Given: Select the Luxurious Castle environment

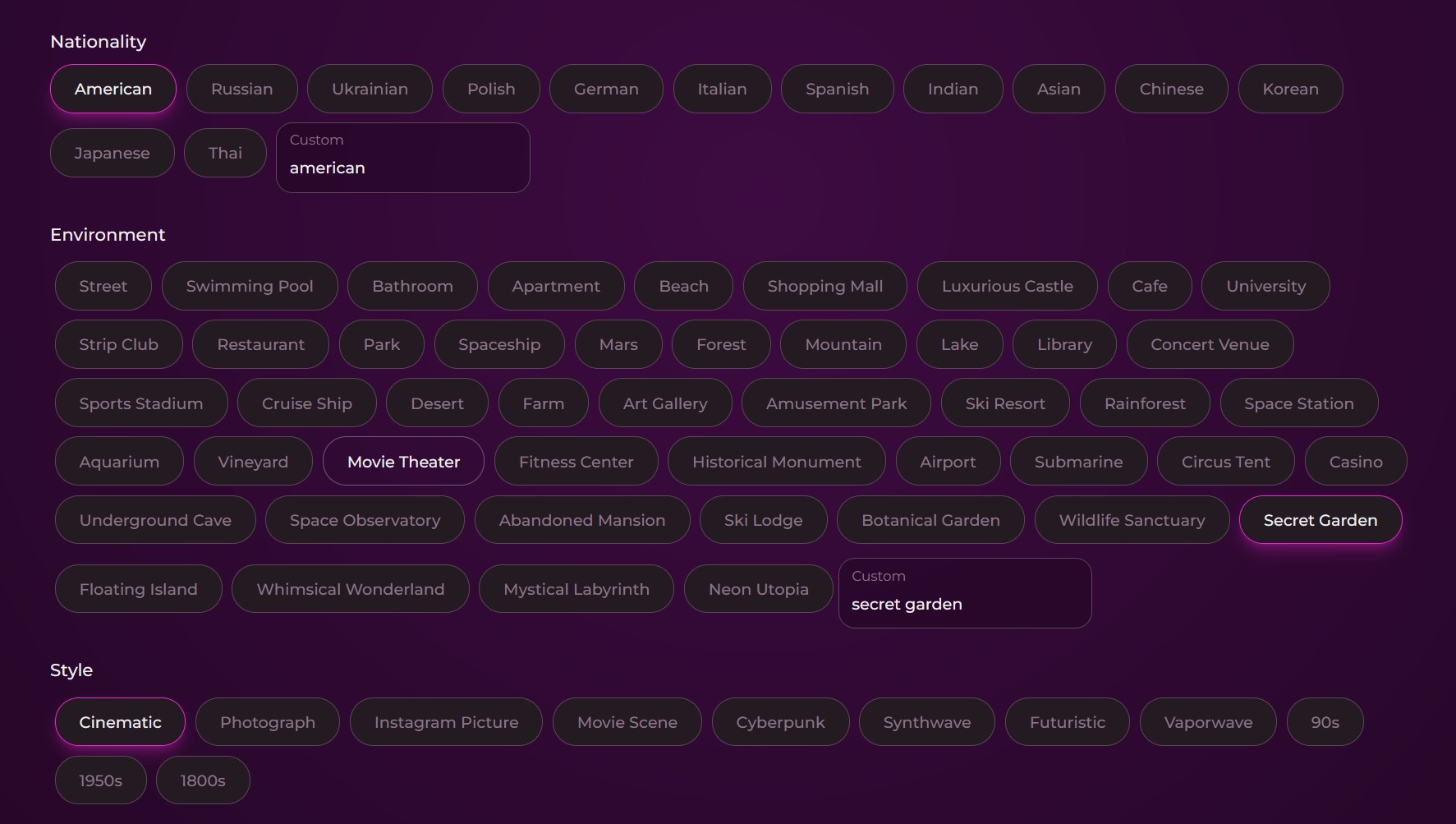Looking at the screenshot, I should pos(1007,286).
